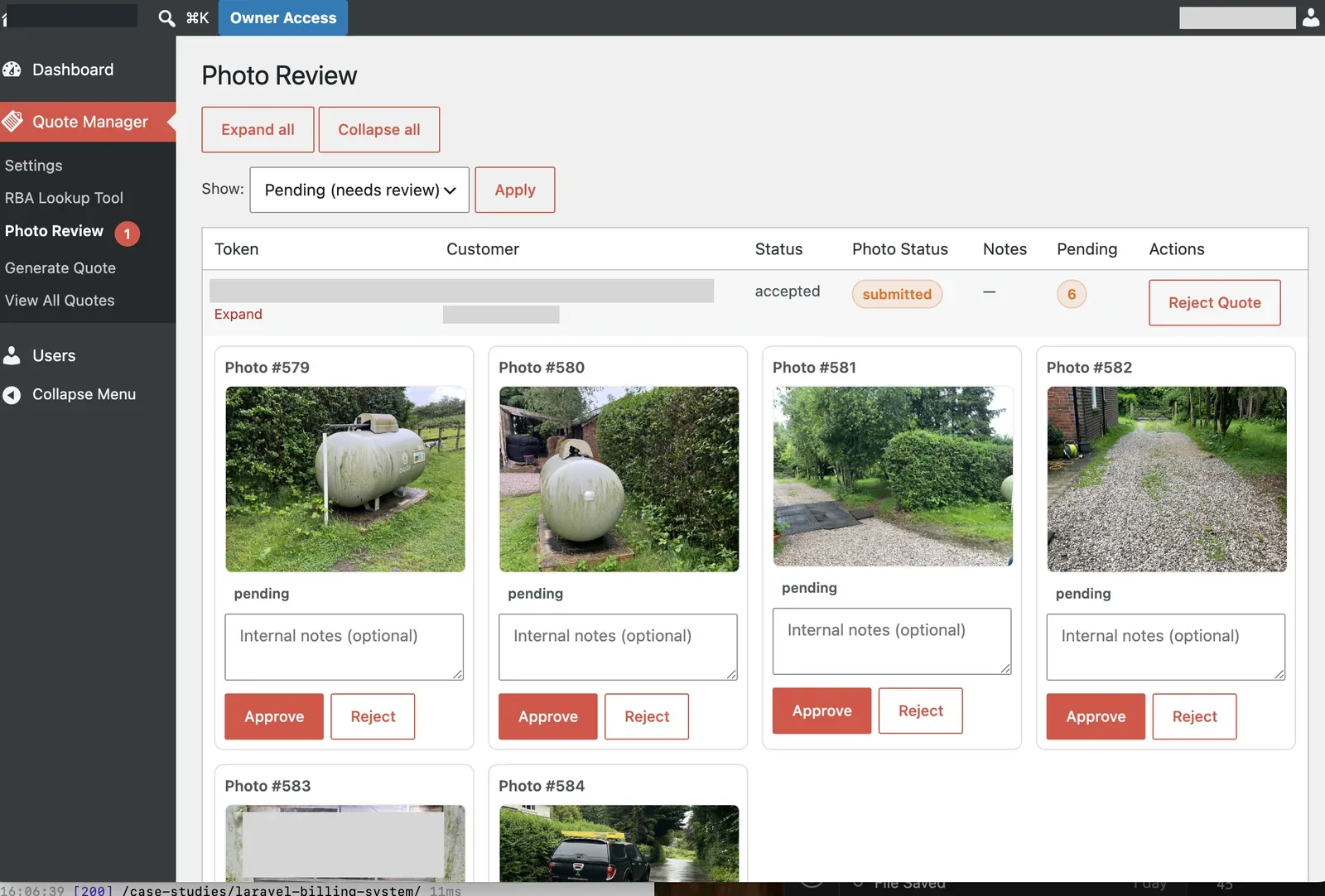Open View All Quotes
Viewport: 1325px width, 896px height.
tap(60, 301)
